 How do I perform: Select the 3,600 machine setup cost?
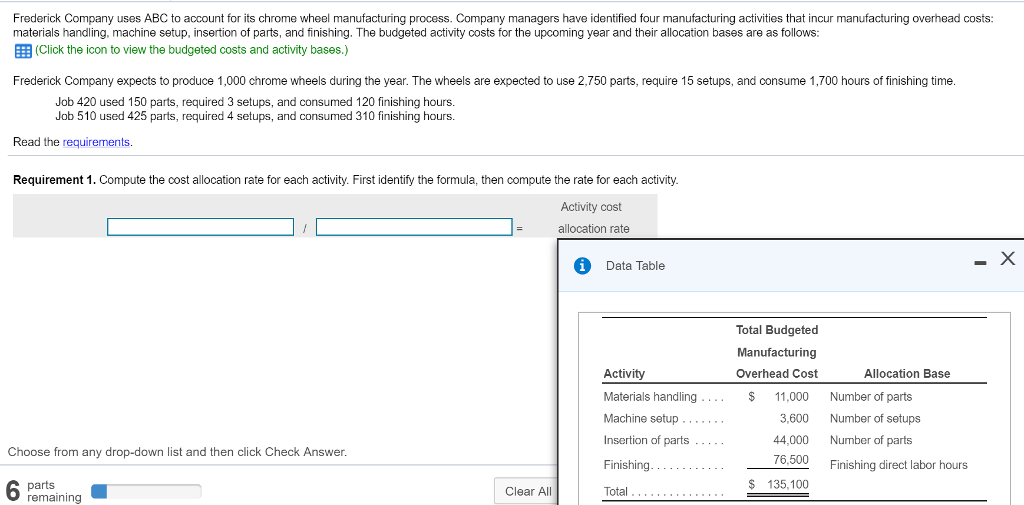pos(794,418)
